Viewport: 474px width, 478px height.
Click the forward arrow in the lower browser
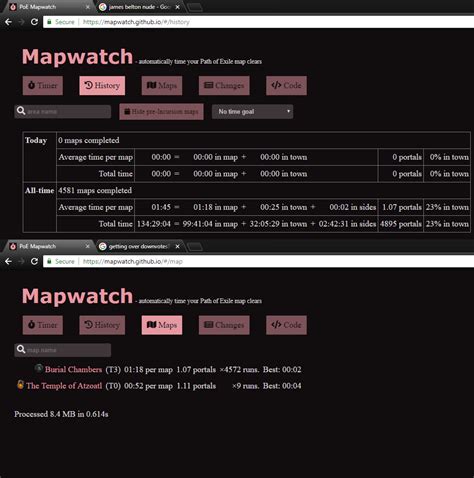(21, 261)
